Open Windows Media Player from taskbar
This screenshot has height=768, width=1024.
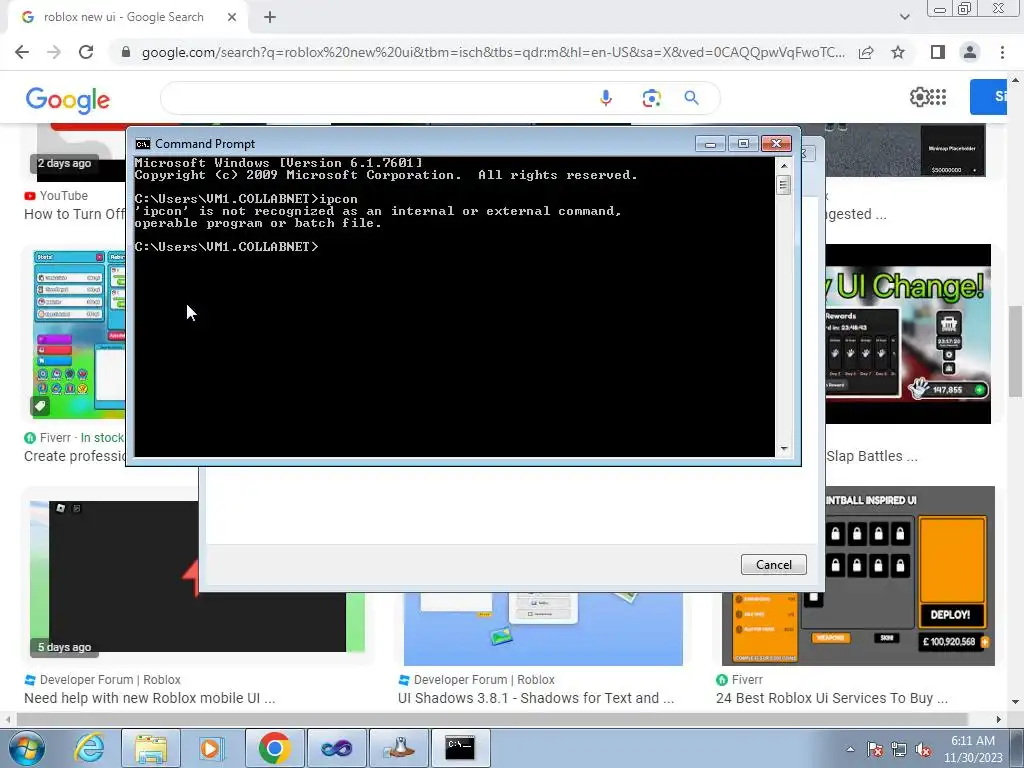coord(211,748)
